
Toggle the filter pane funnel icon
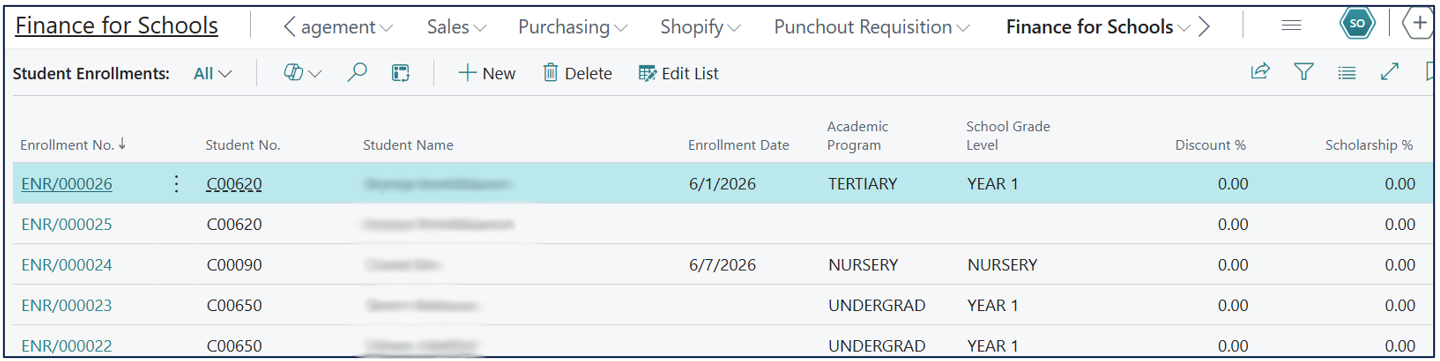1303,72
